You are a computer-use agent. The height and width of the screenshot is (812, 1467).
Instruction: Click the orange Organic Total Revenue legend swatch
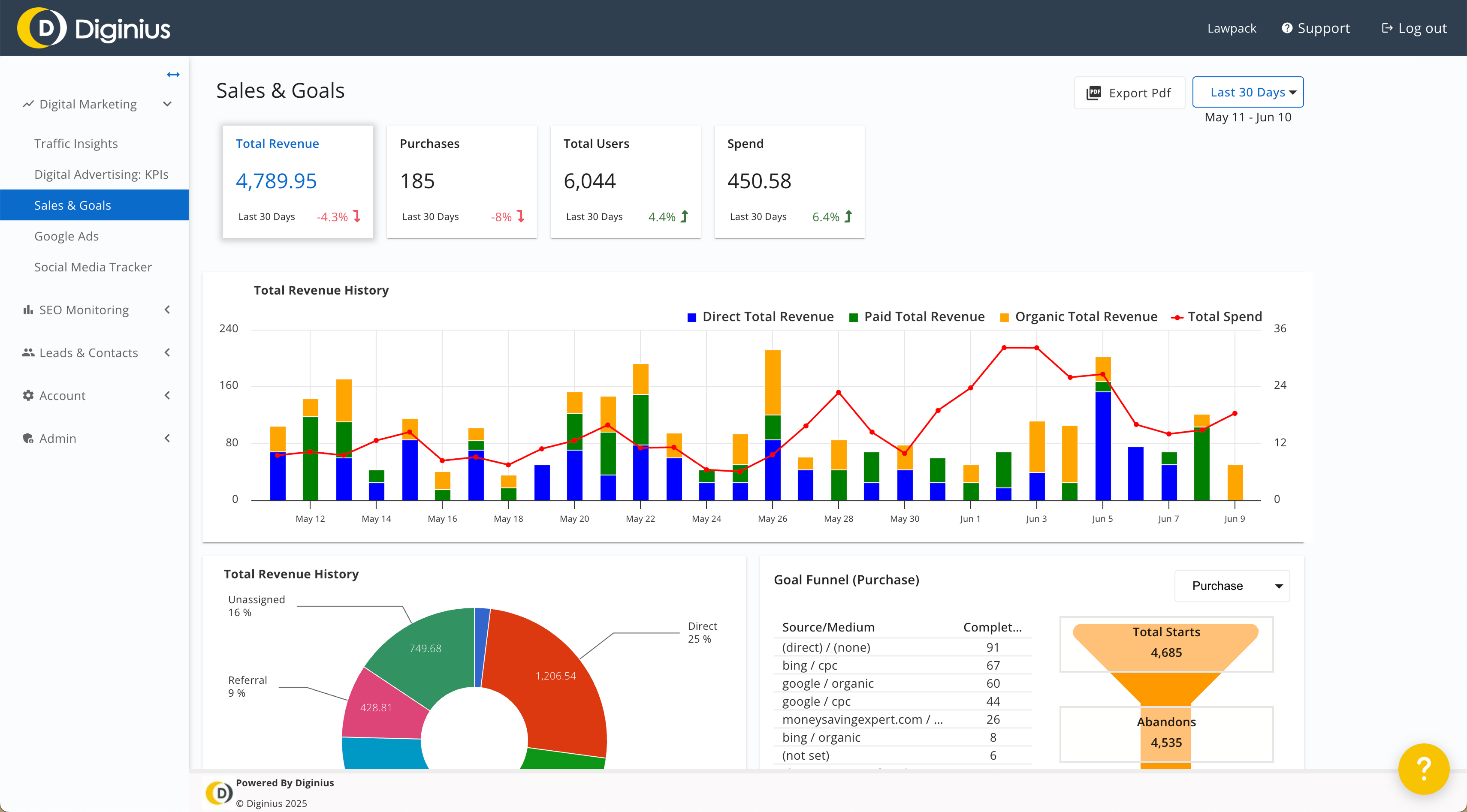point(1005,316)
